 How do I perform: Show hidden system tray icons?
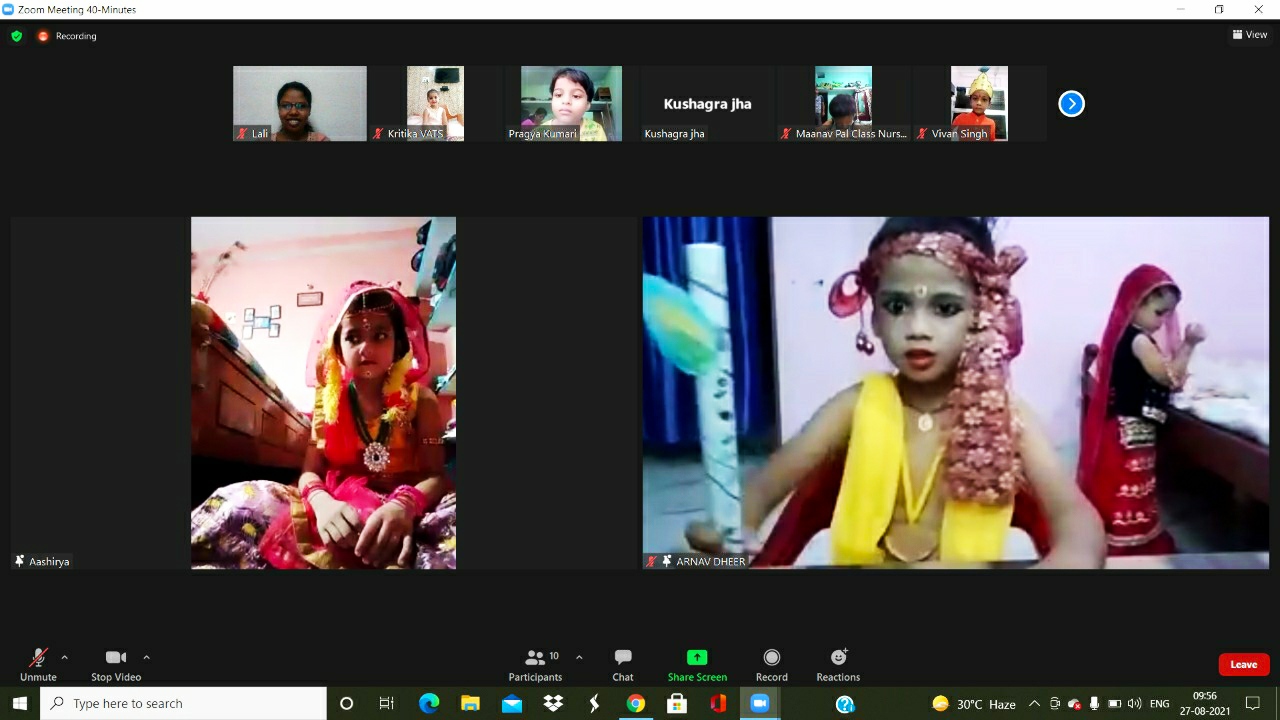1034,704
